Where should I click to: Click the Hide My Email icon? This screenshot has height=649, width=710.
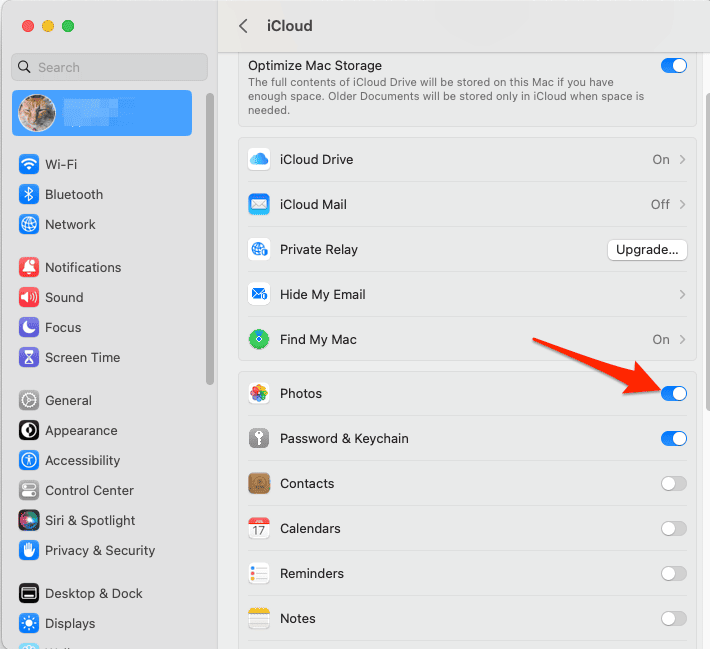pos(259,294)
